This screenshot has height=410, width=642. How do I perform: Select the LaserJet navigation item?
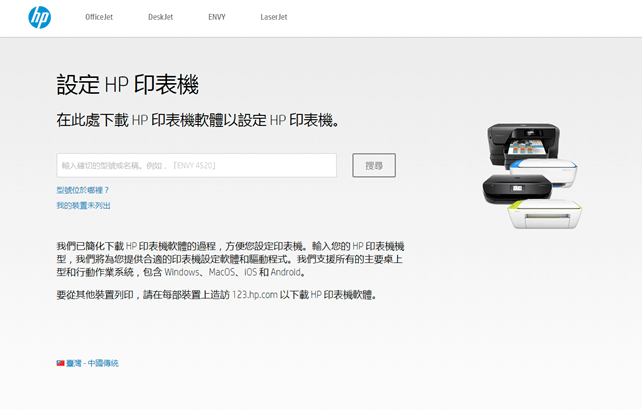coord(274,17)
